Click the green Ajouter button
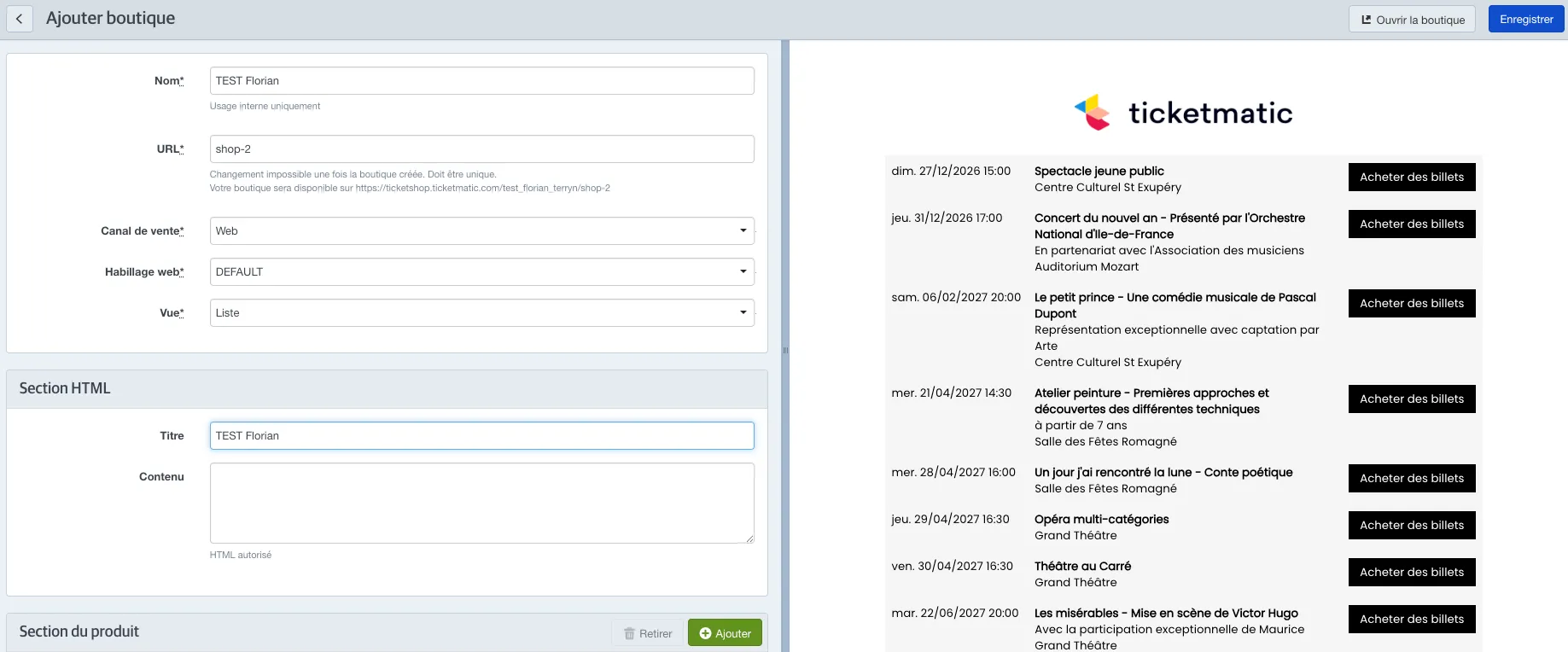The image size is (1568, 652). coord(725,633)
